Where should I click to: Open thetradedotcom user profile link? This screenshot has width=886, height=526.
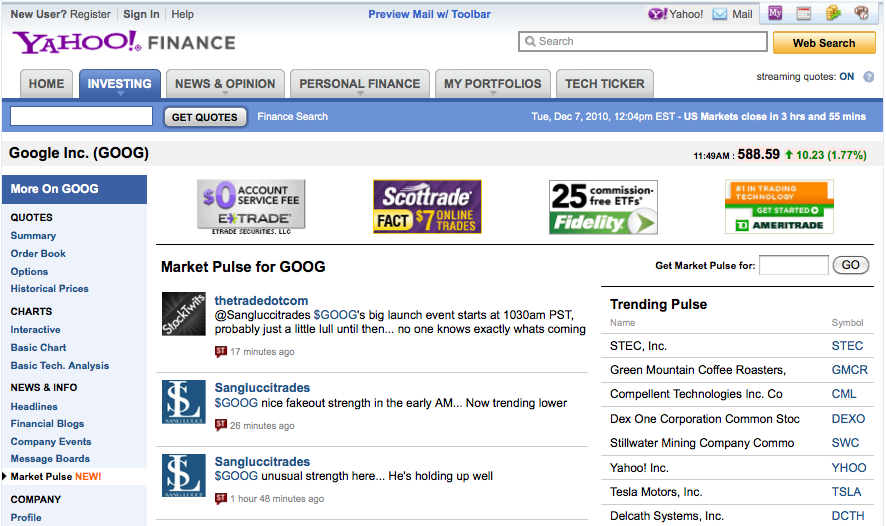click(x=261, y=301)
